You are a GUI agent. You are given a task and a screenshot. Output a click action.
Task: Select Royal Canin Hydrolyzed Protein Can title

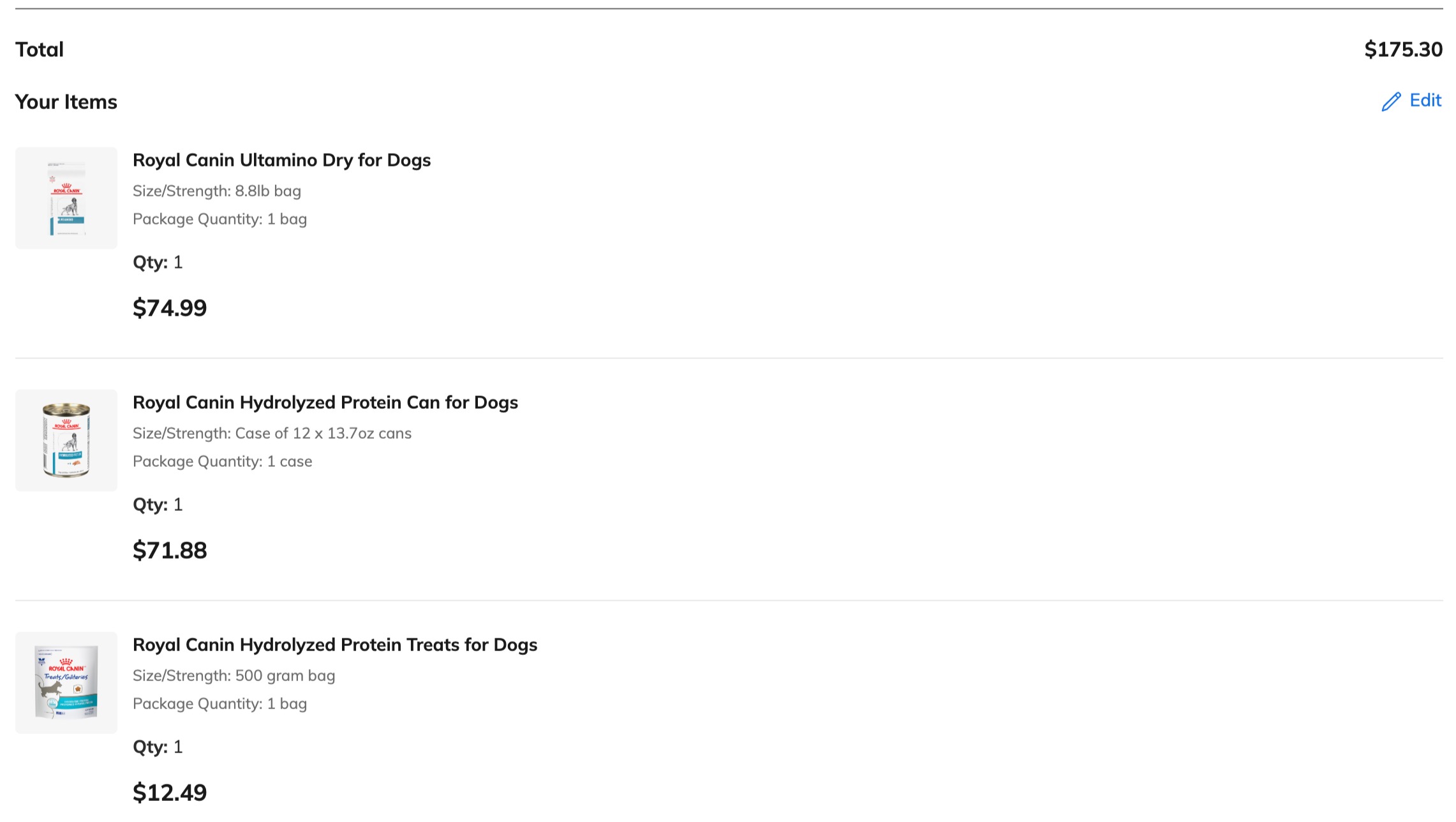tap(325, 402)
